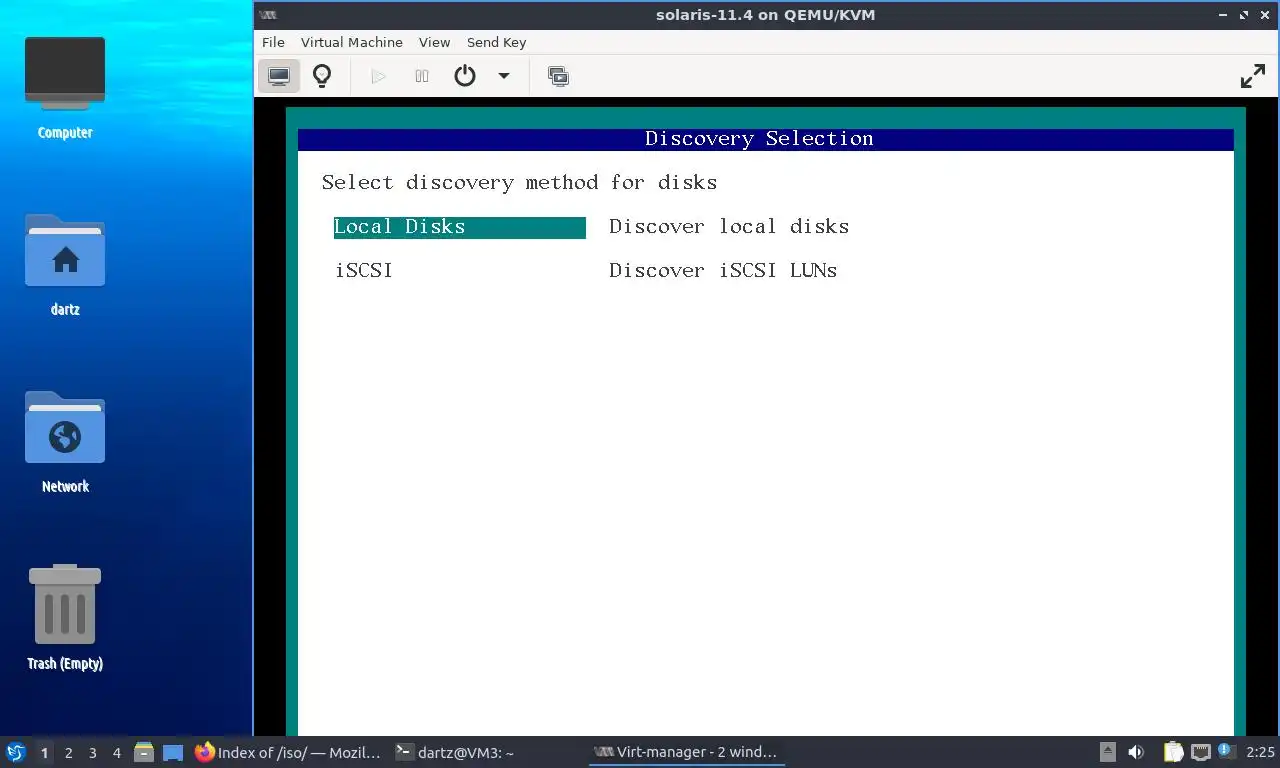Click 'Discover local disks' description
This screenshot has width=1280, height=768.
tap(729, 227)
